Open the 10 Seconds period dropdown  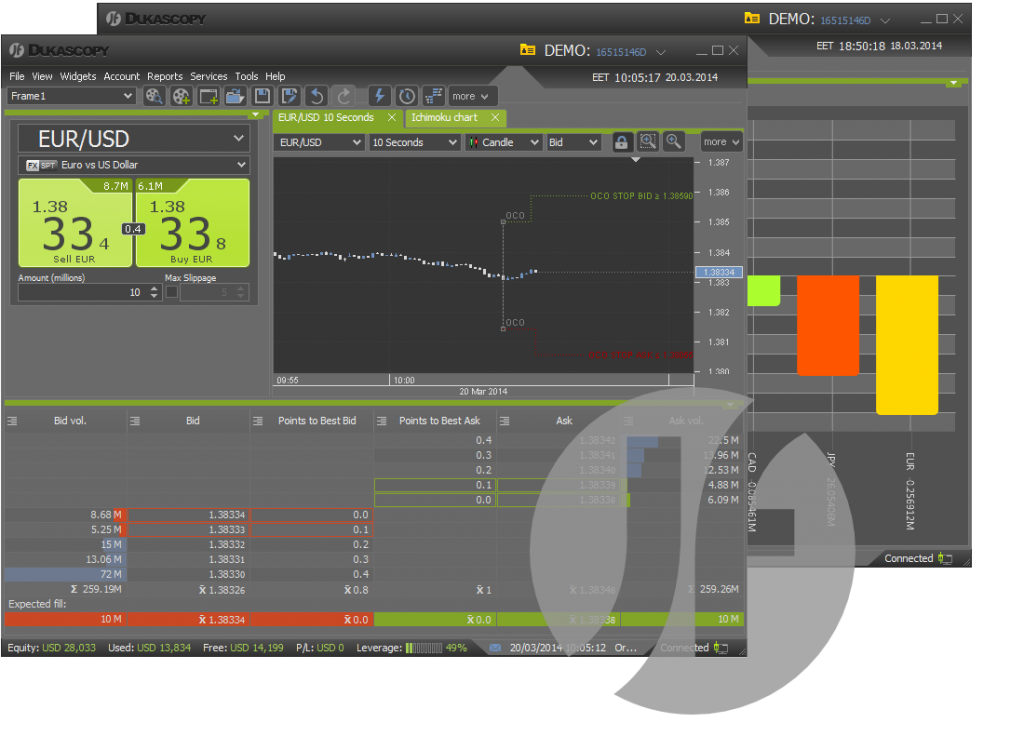pyautogui.click(x=414, y=143)
